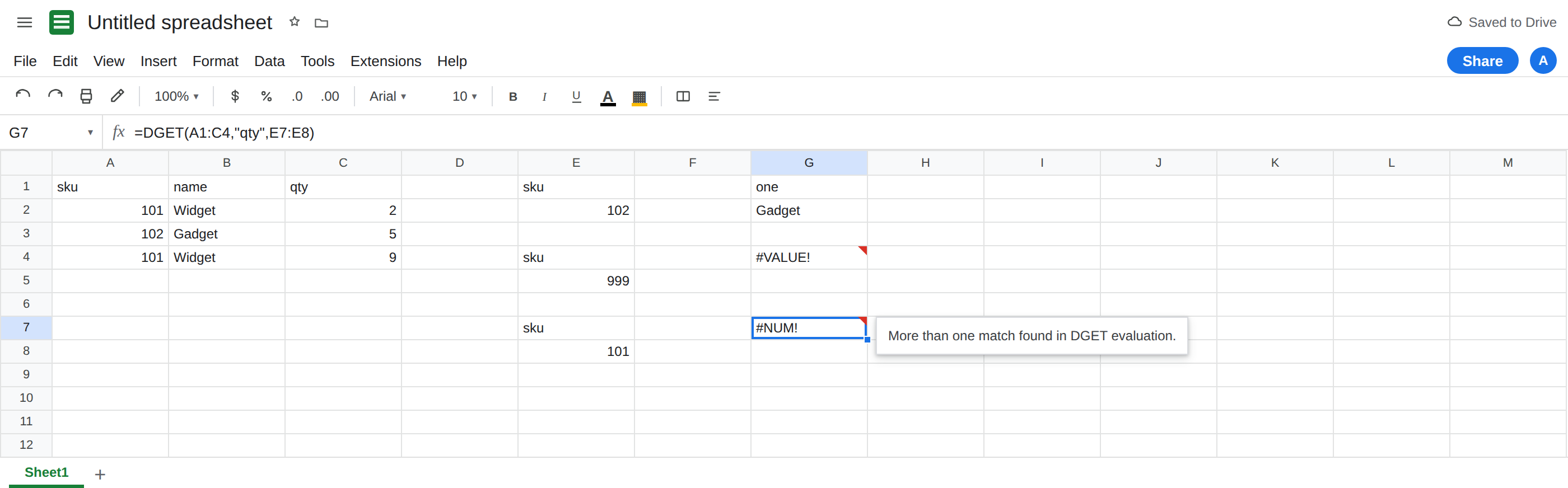Click the Untitled spreadsheet title
The height and width of the screenshot is (488, 1568).
(180, 22)
